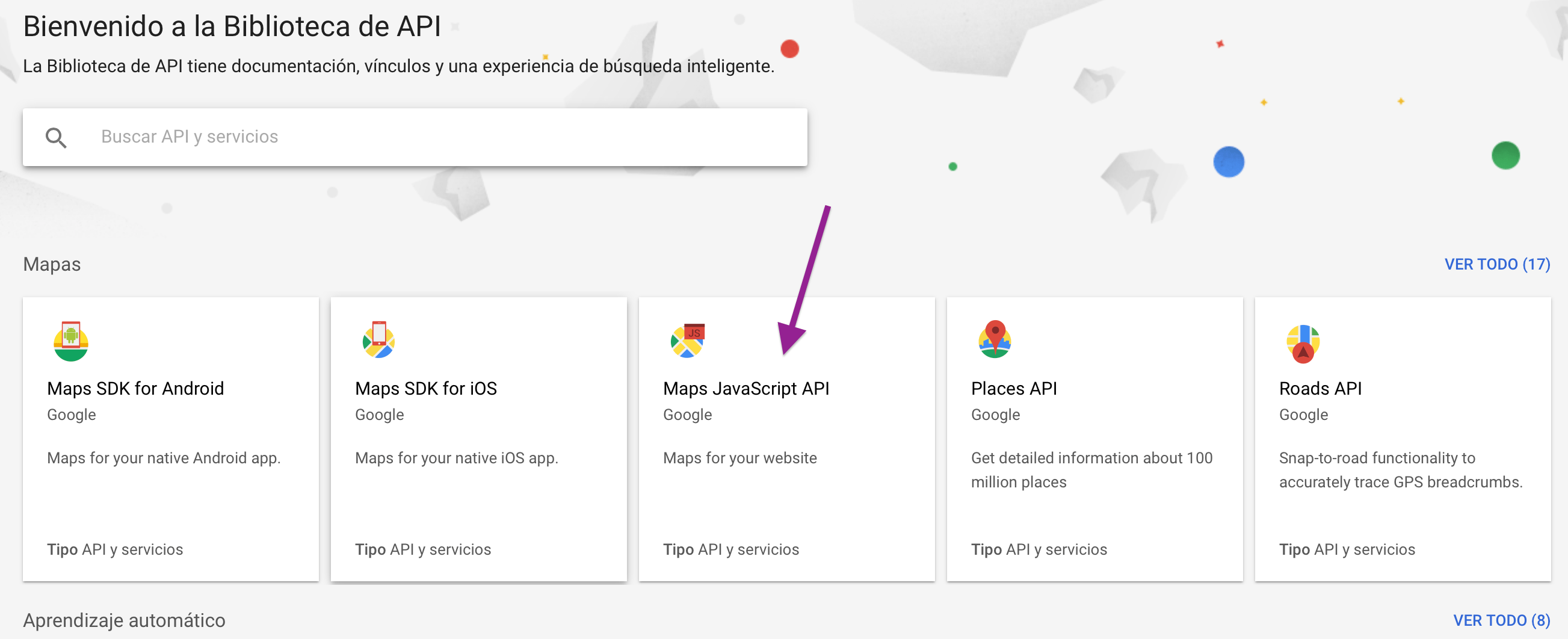Click "Maps for your native iOS app." text
Viewport: 1568px width, 639px height.
457,458
